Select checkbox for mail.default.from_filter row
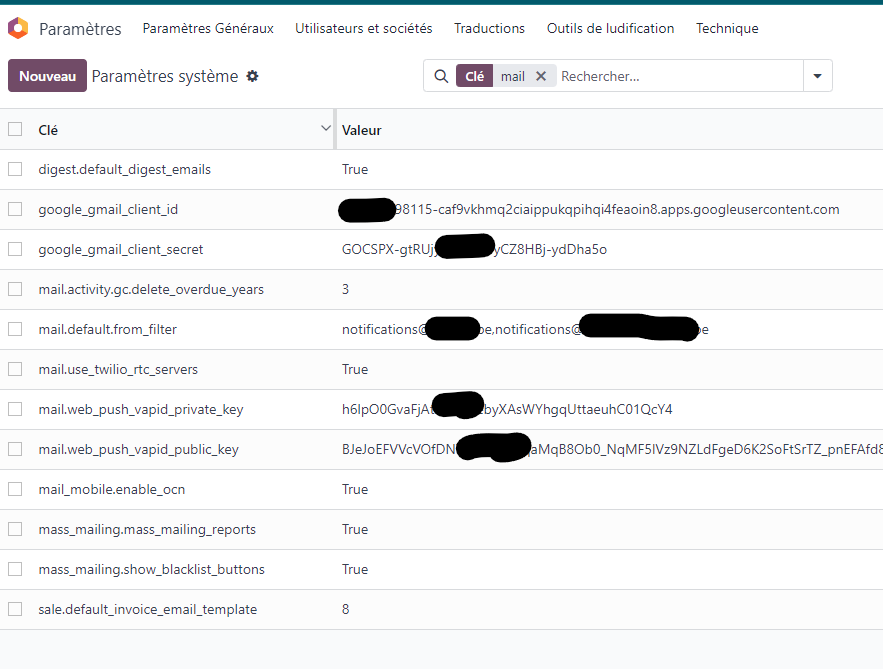883x669 pixels. [x=15, y=329]
